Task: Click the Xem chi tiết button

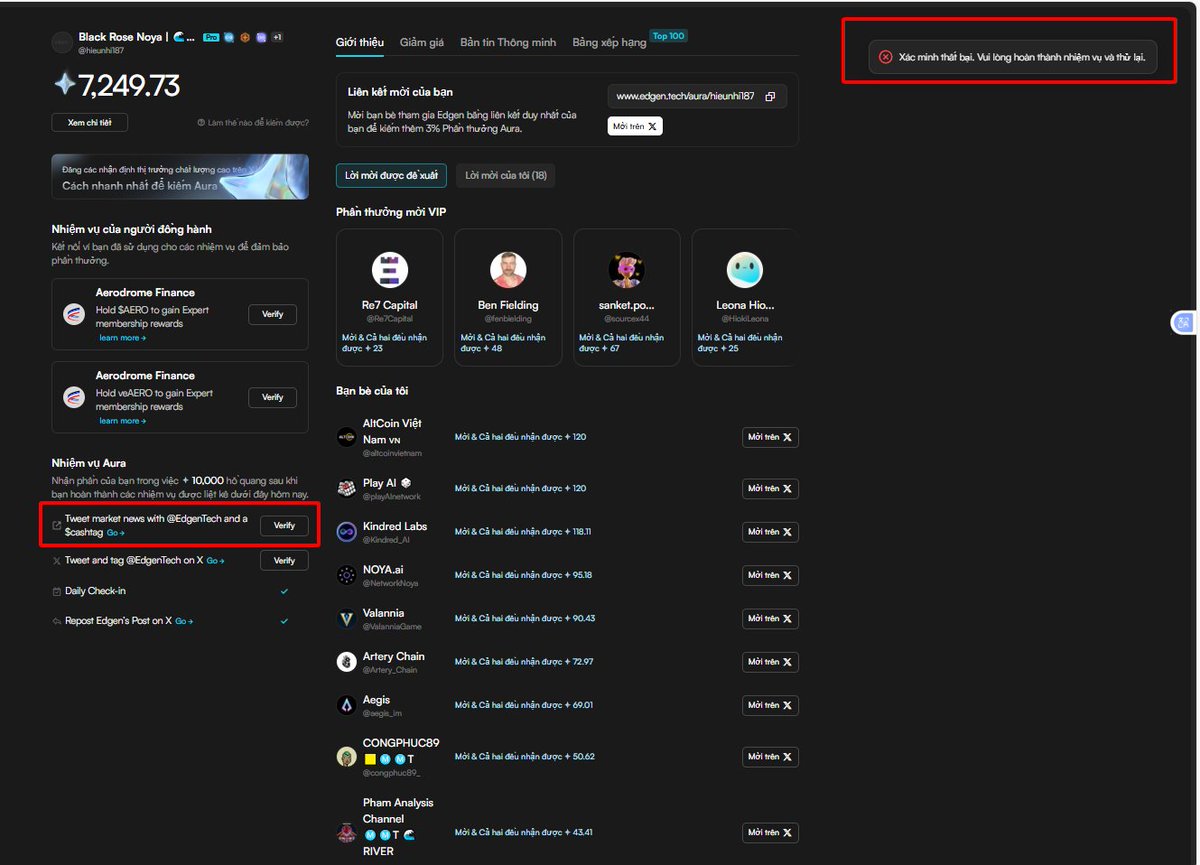Action: click(90, 123)
